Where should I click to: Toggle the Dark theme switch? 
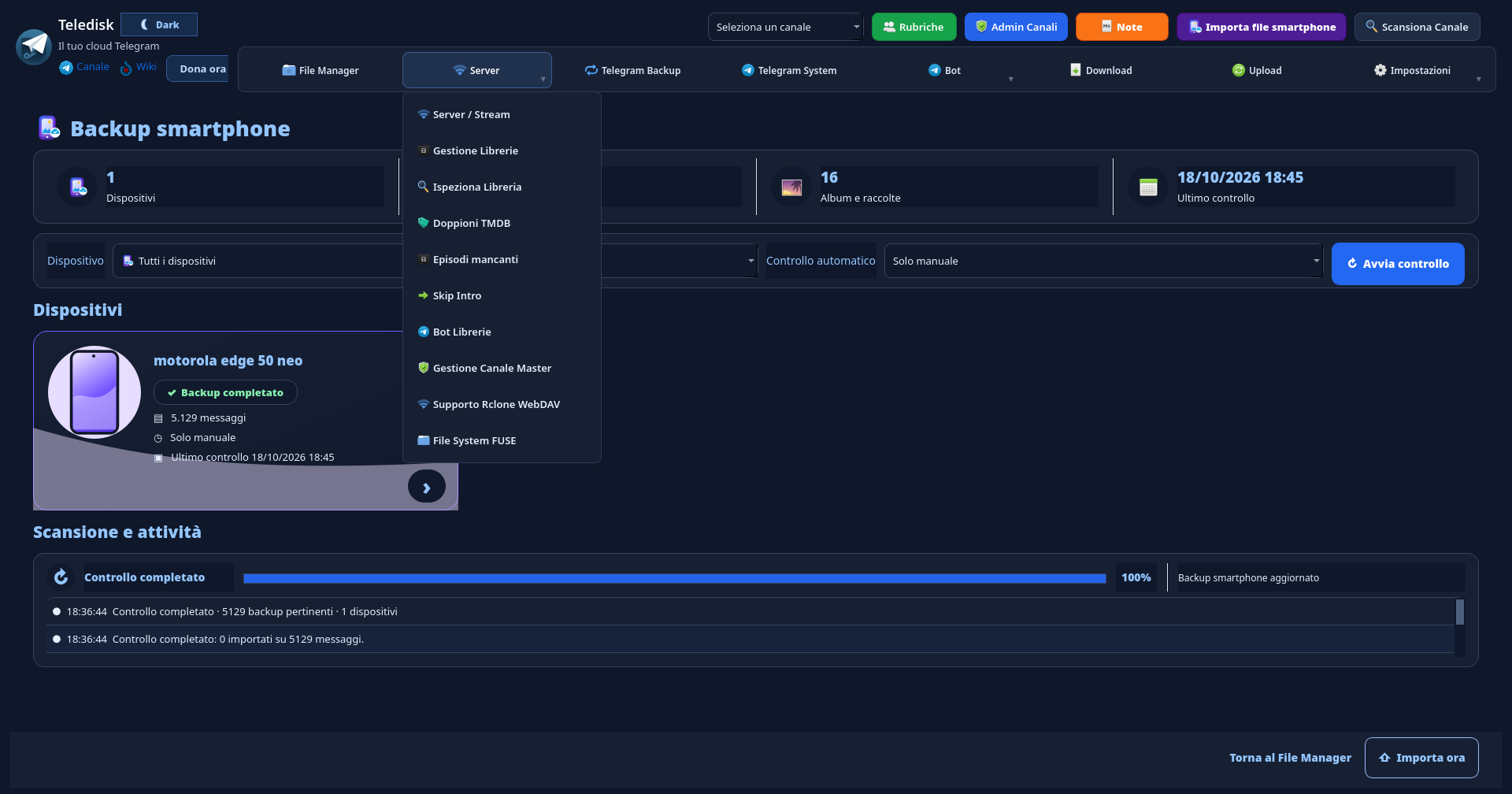click(159, 24)
